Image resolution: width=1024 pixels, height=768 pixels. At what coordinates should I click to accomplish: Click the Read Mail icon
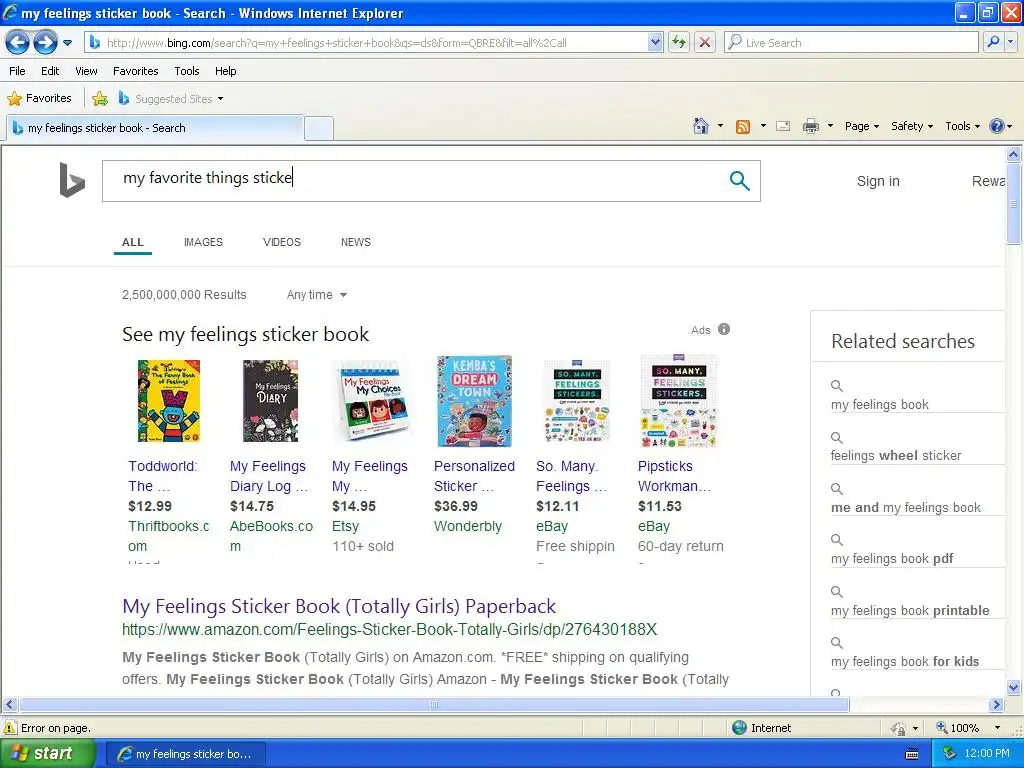[x=783, y=126]
